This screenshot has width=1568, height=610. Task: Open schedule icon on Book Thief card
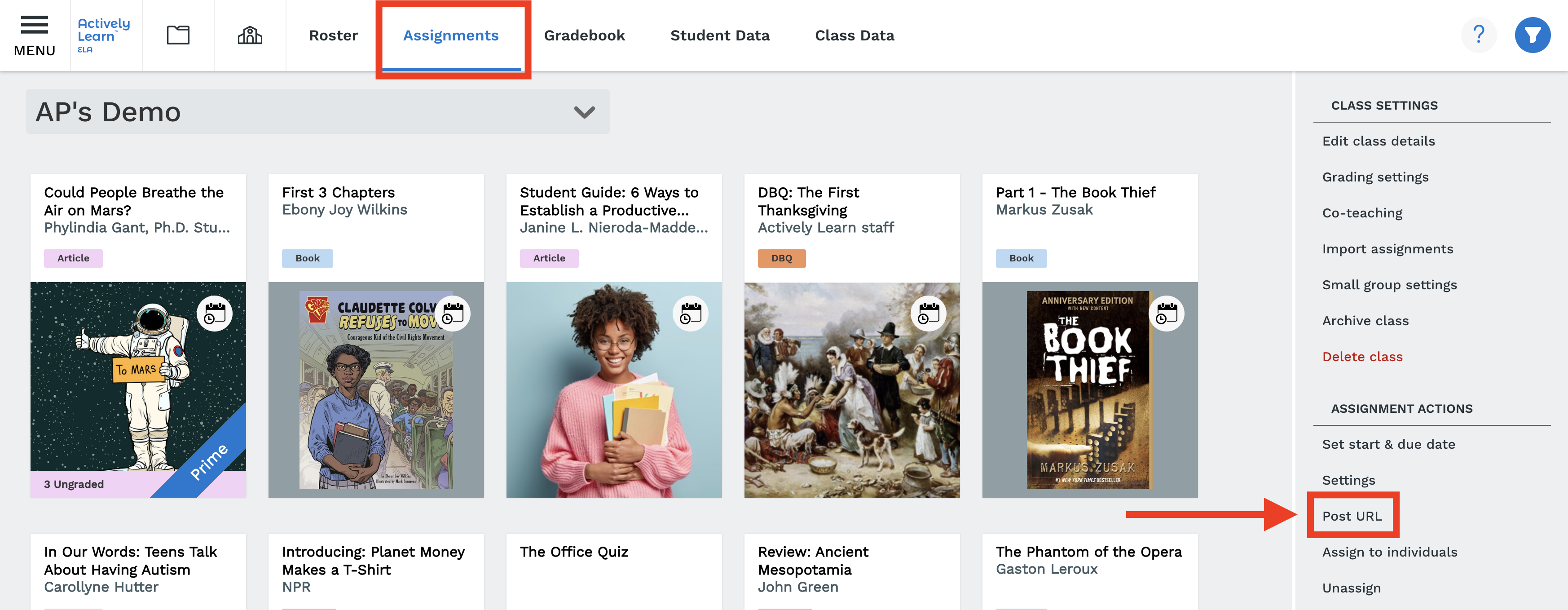tap(1166, 313)
